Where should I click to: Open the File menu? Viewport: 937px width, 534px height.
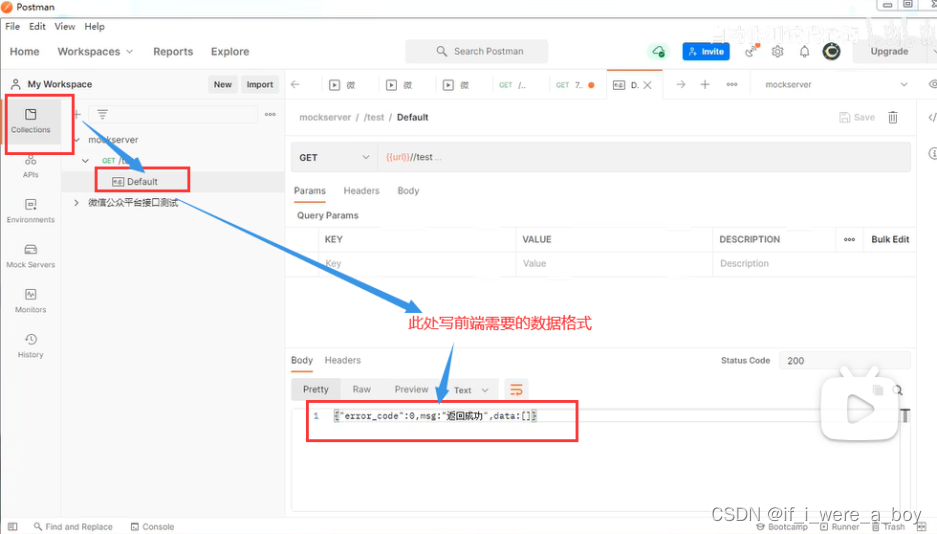[13, 26]
